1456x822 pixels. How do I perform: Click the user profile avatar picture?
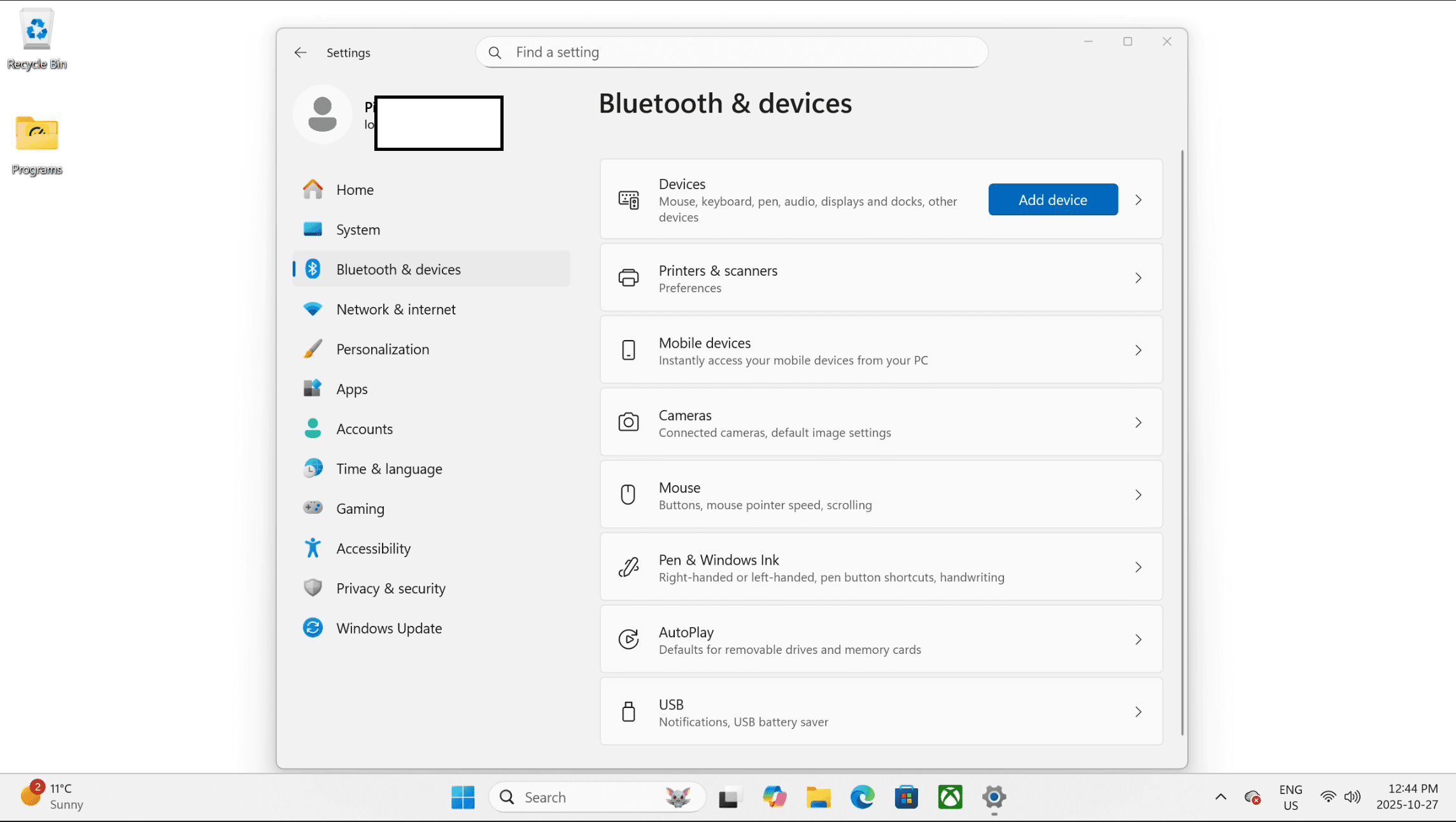coord(323,115)
